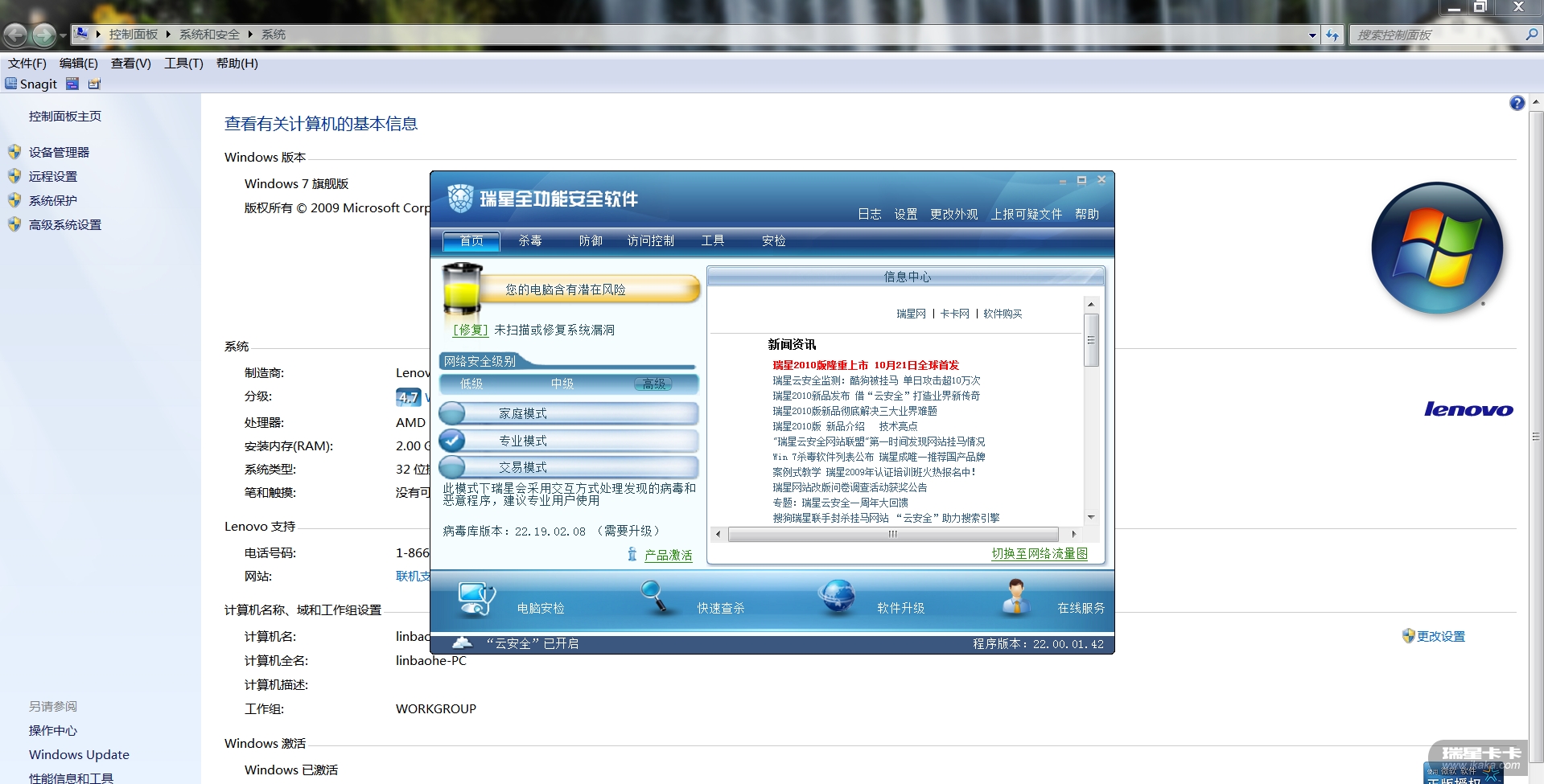Switch to the 防御 tab
This screenshot has height=784, width=1544.
(x=591, y=240)
